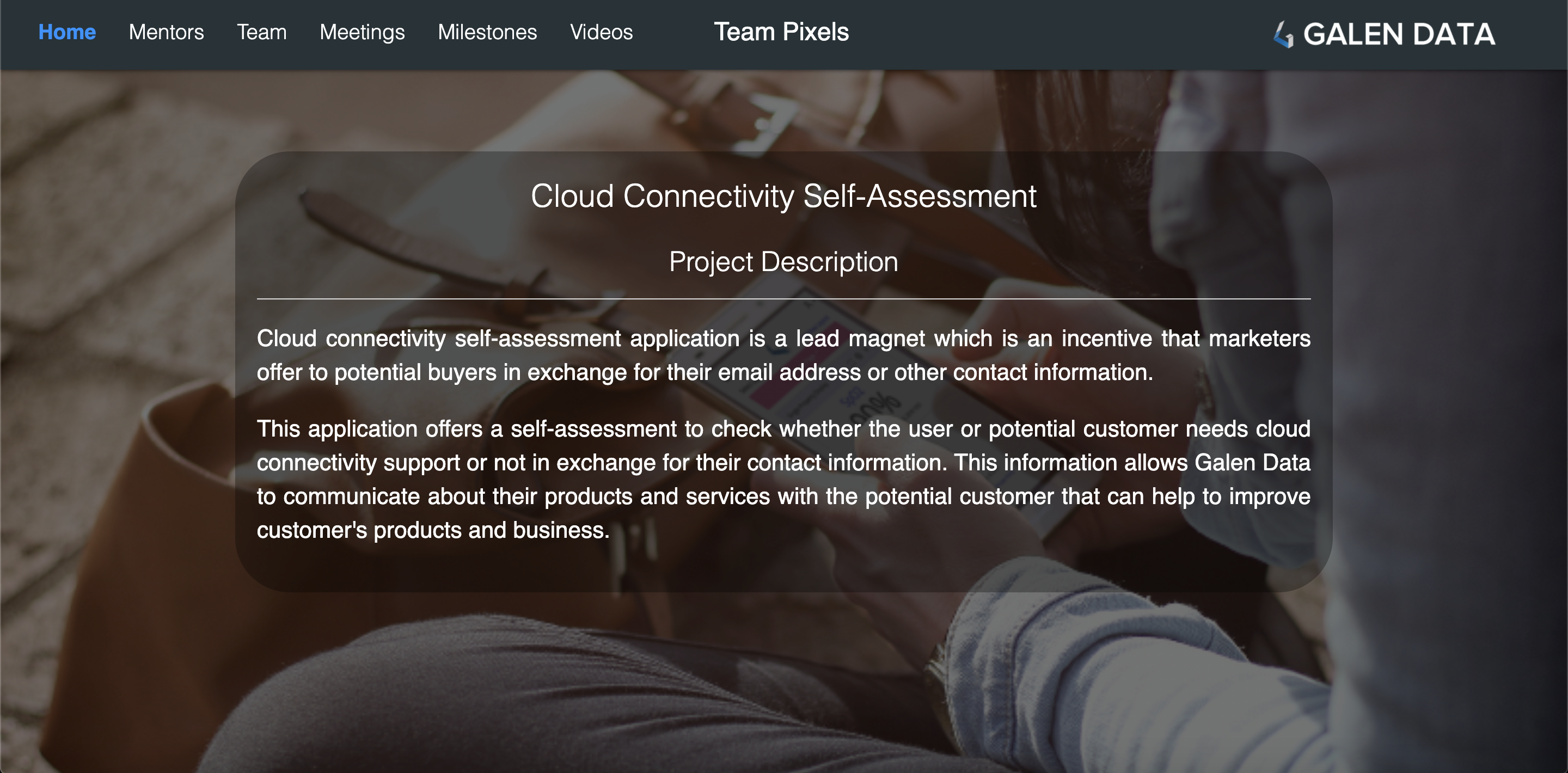Click the GALEN DATA wordmark
1568x773 pixels.
coord(1399,35)
